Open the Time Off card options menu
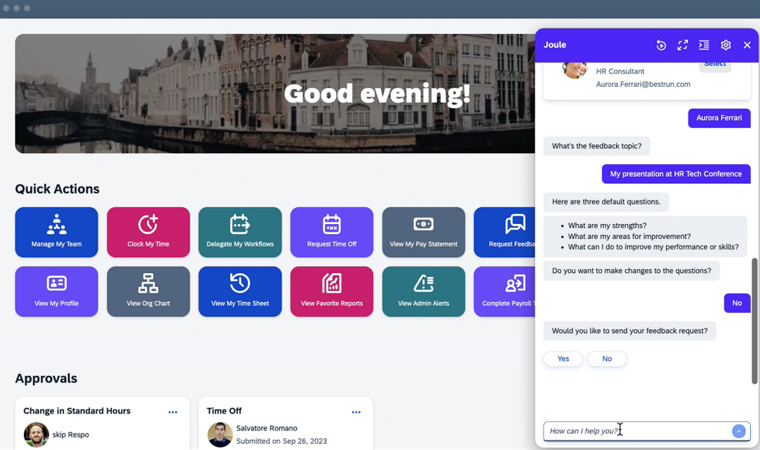 point(356,412)
